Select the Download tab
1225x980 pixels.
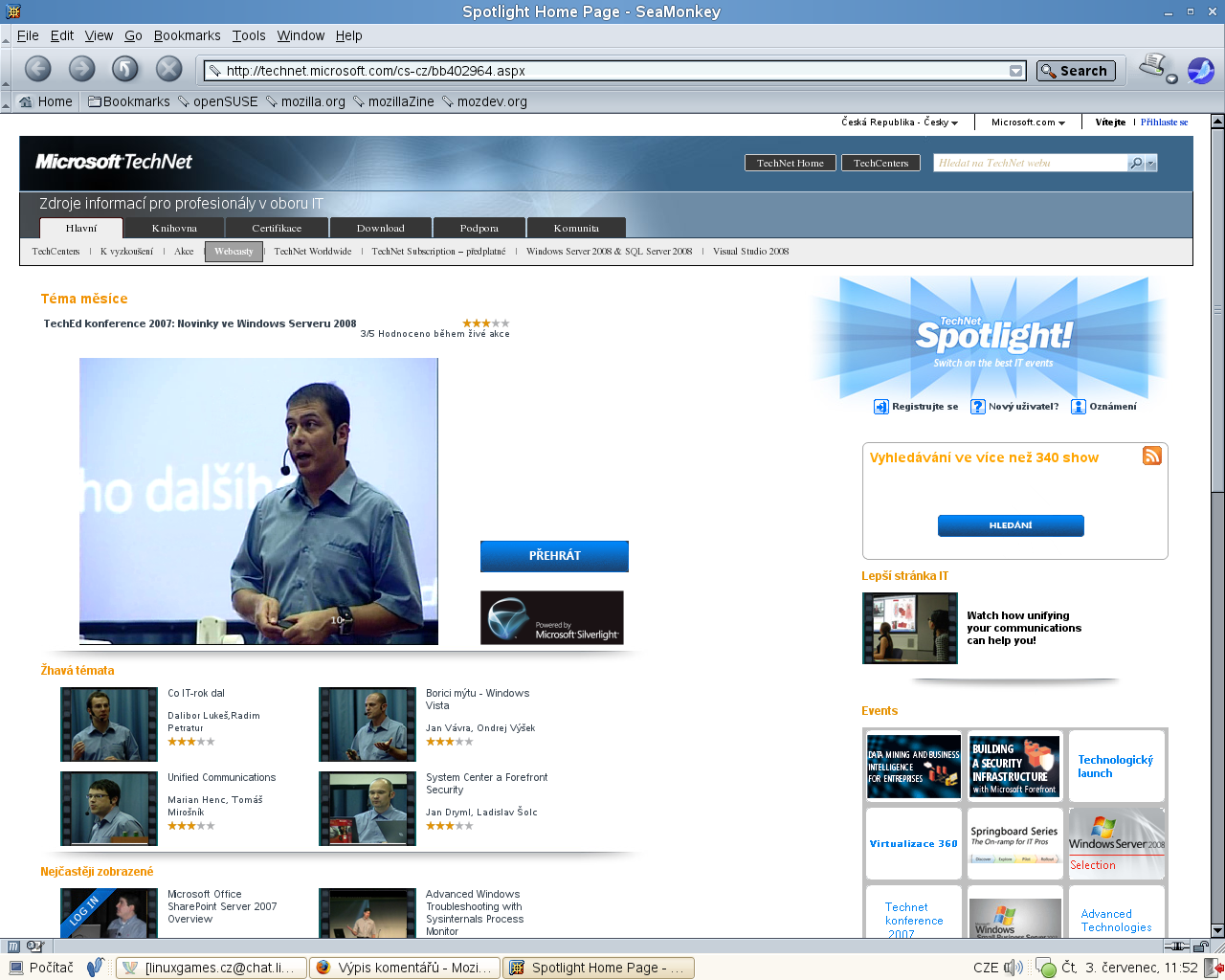click(380, 228)
